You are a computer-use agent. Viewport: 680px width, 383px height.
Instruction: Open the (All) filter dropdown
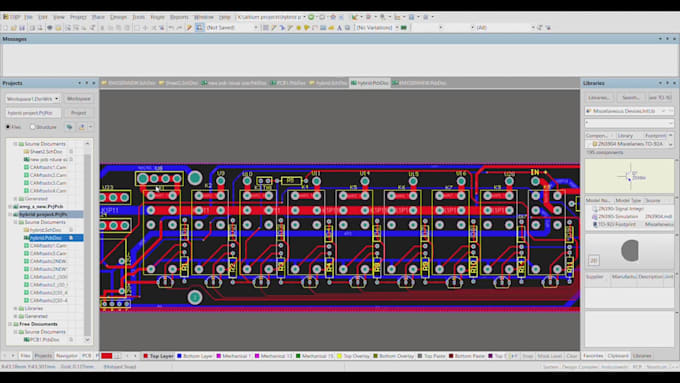(533, 28)
